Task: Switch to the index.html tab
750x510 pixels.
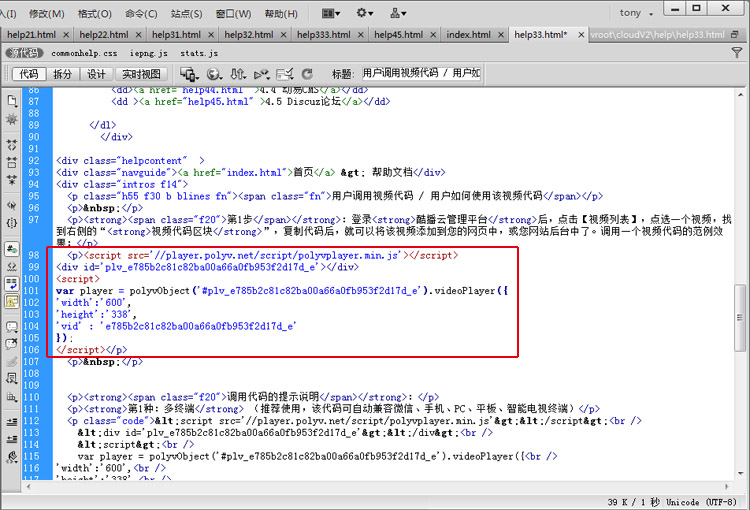Action: click(x=468, y=34)
